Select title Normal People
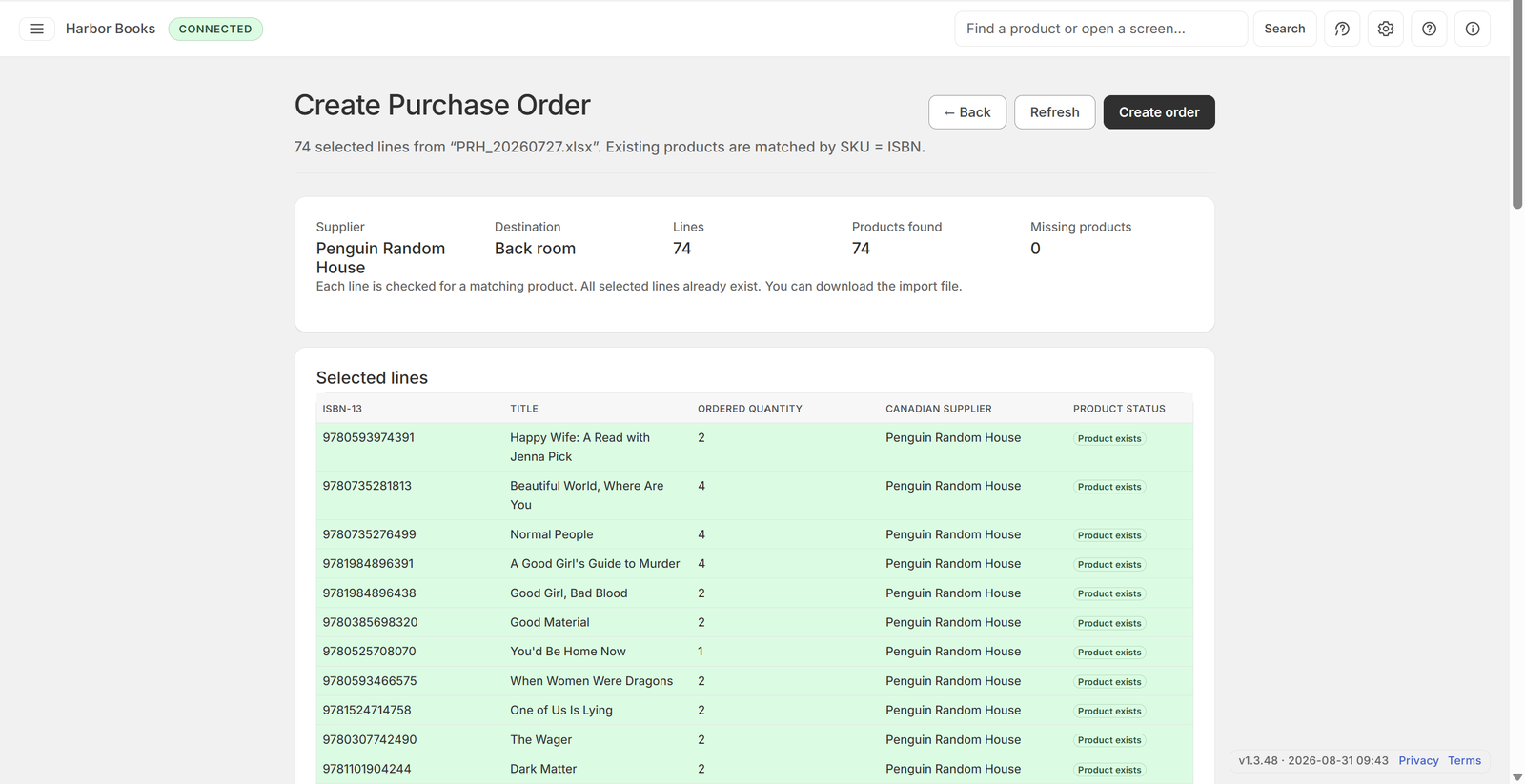This screenshot has width=1525, height=784. tap(552, 534)
